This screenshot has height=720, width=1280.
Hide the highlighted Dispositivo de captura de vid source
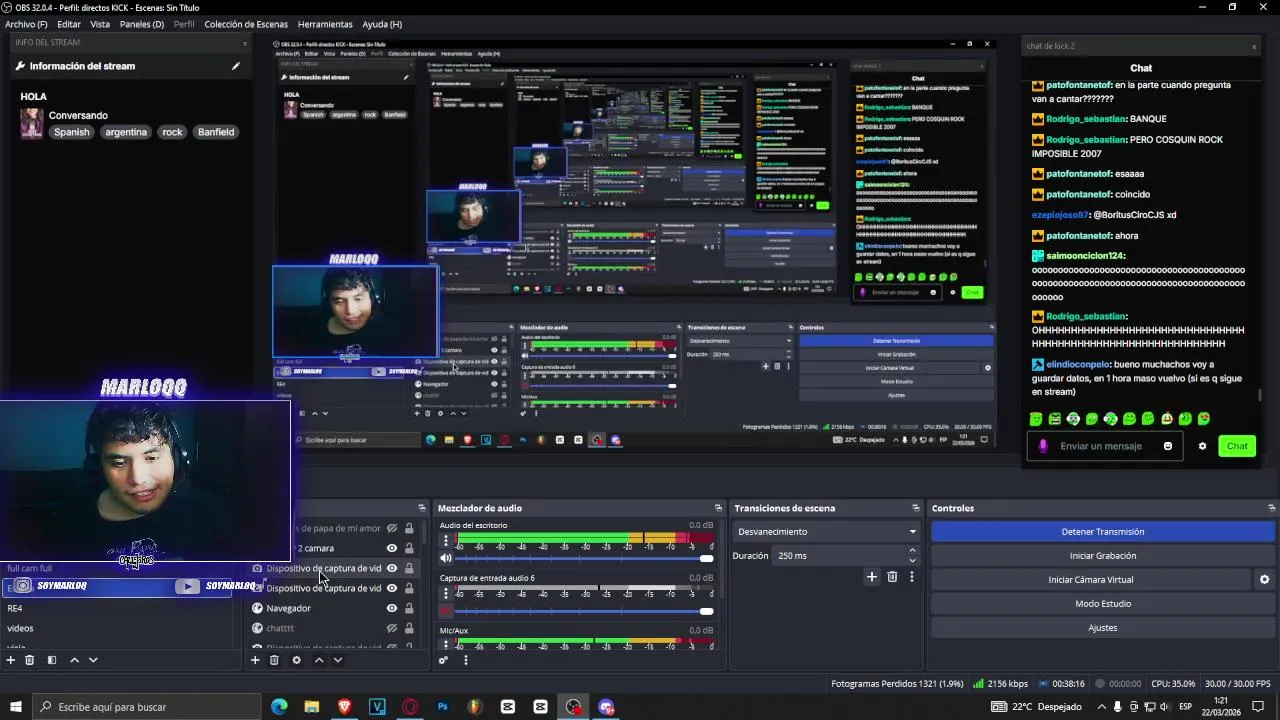(x=392, y=568)
